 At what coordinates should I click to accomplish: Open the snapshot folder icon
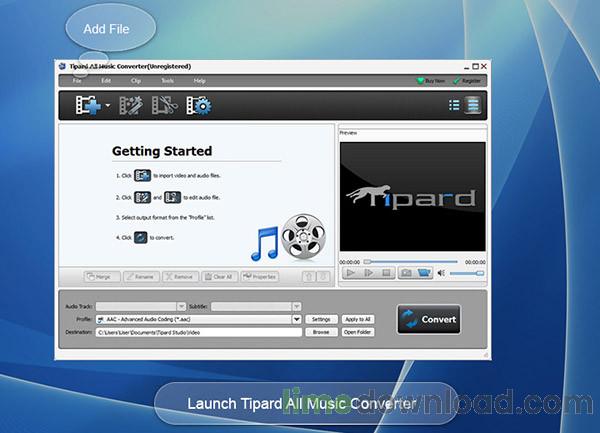click(424, 272)
